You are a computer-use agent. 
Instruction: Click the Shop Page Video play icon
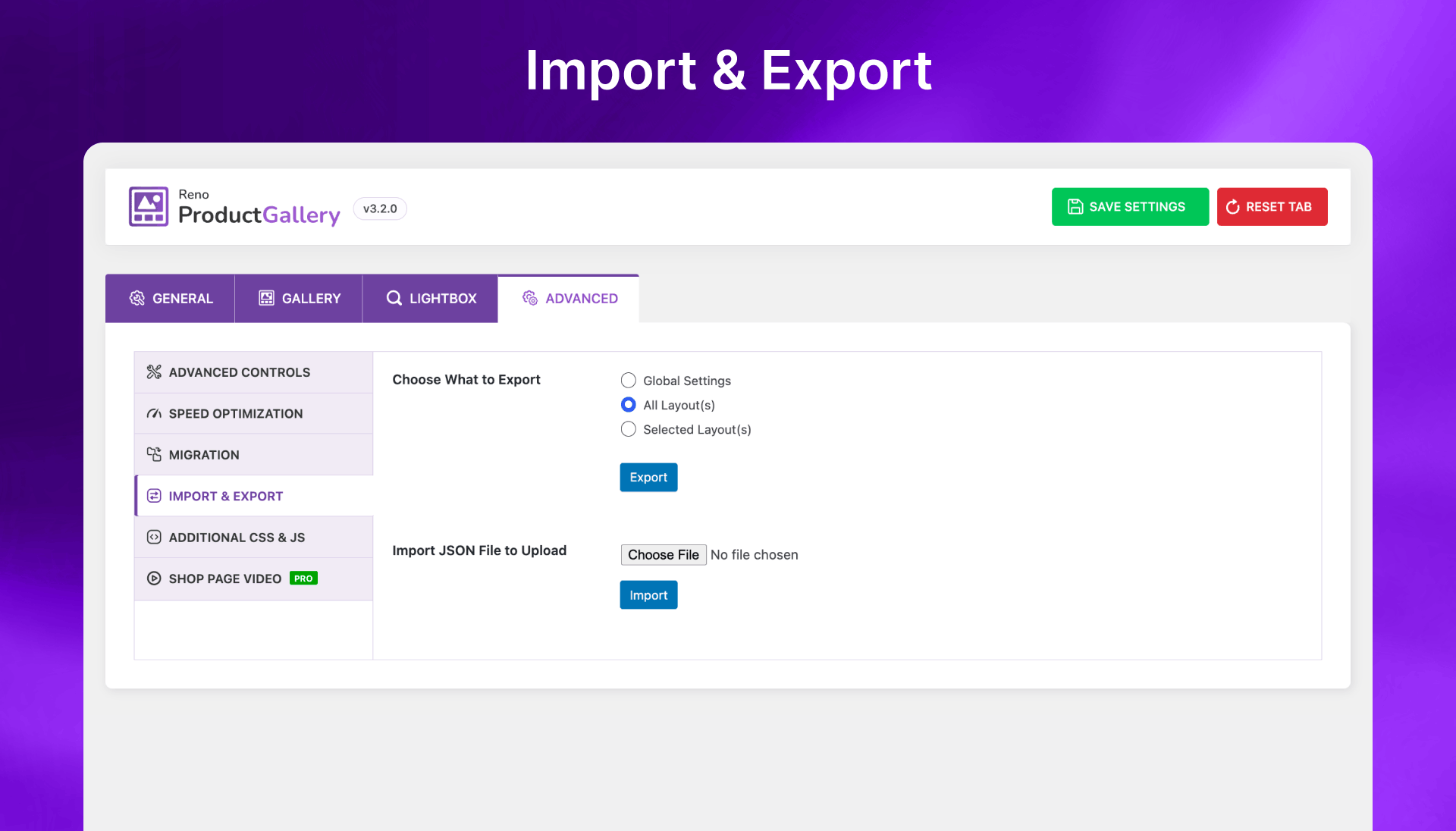(154, 579)
